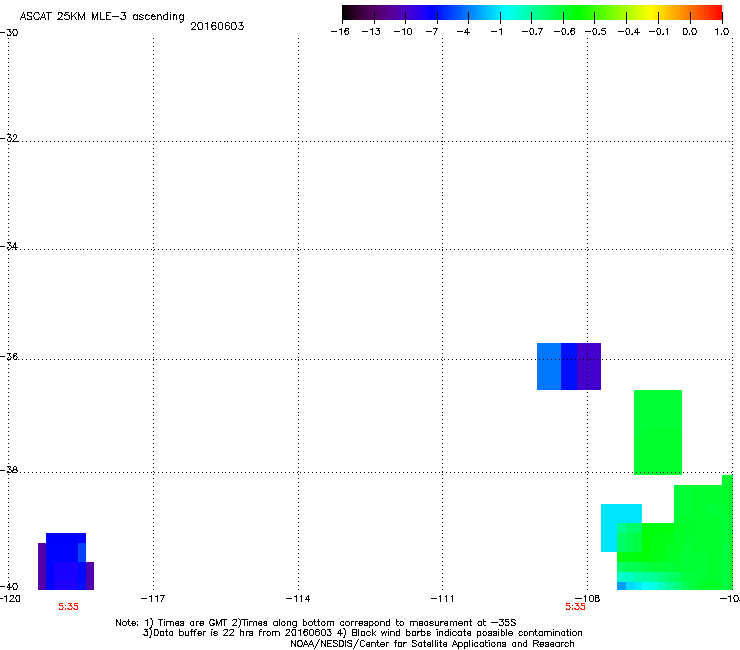Click the -0.6 label on the color scale
The height and width of the screenshot is (650, 740).
(x=564, y=32)
